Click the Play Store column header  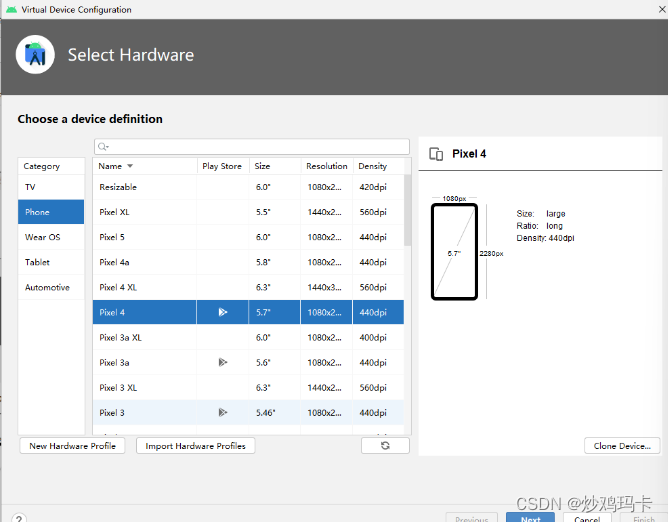223,166
